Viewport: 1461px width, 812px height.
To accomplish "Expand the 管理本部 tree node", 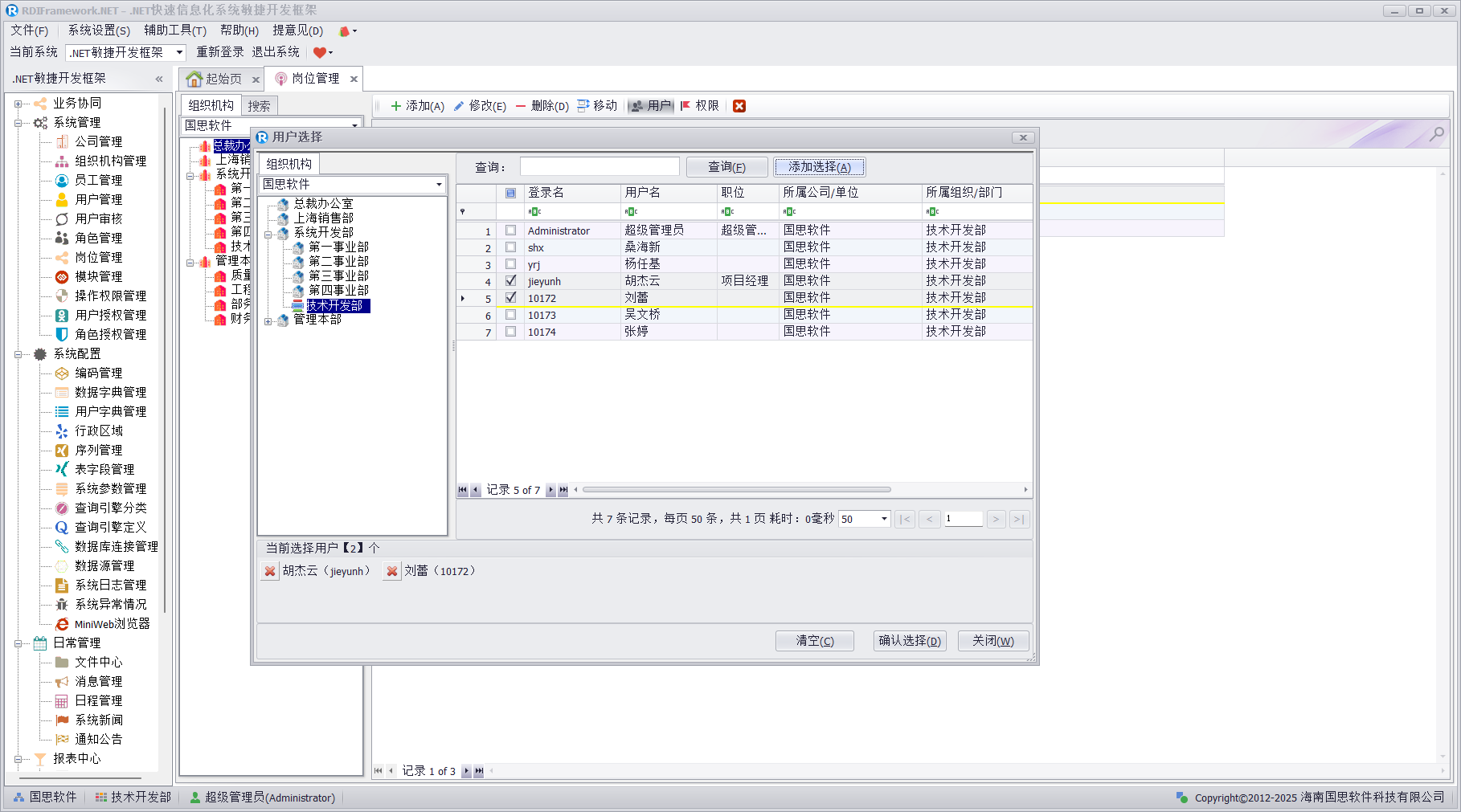I will tap(268, 320).
